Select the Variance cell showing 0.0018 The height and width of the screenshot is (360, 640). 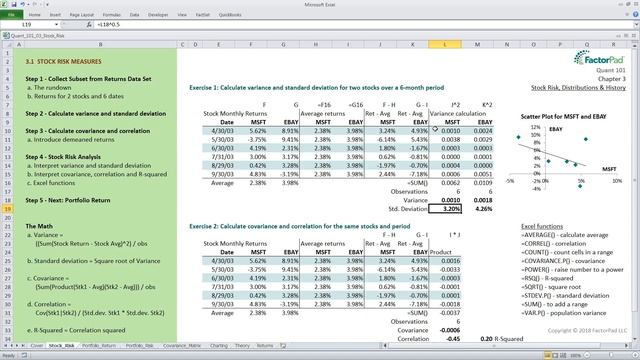[x=477, y=200]
